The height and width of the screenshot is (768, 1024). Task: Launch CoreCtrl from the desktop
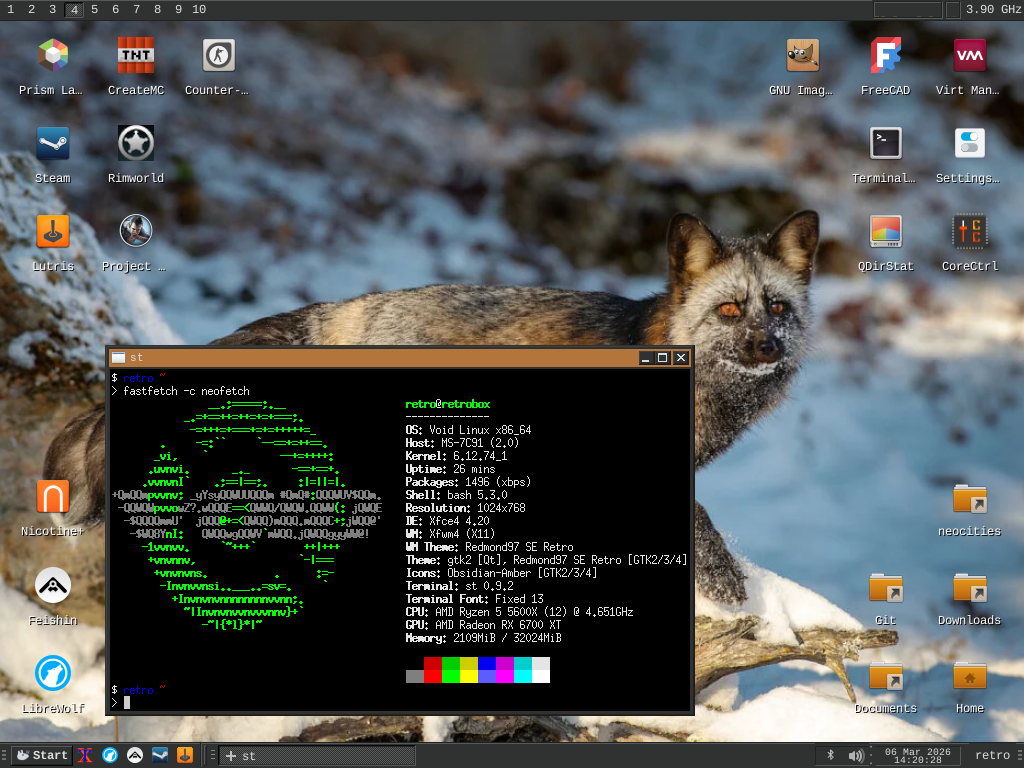coord(968,232)
